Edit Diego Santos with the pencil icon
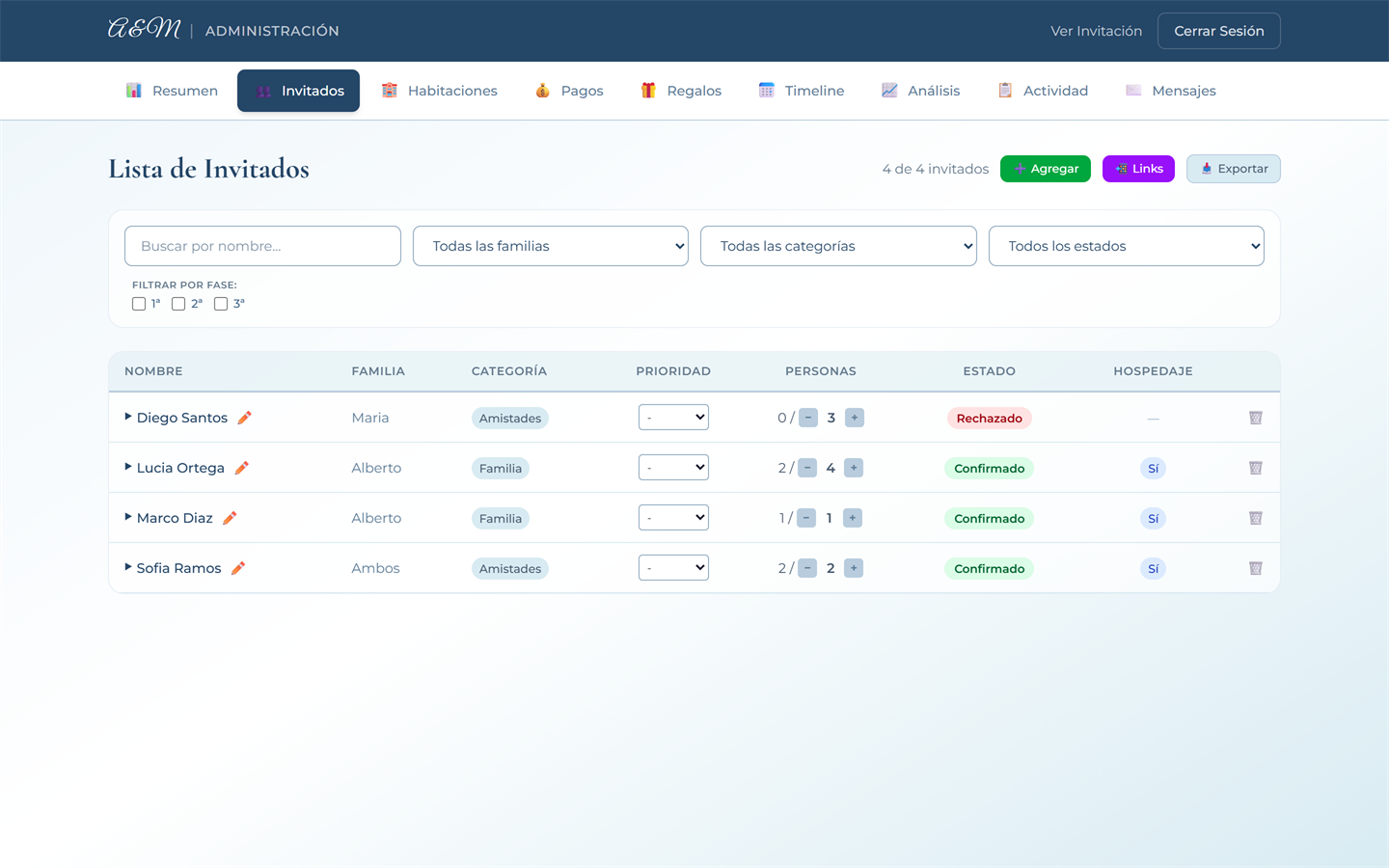The image size is (1389, 868). (244, 418)
